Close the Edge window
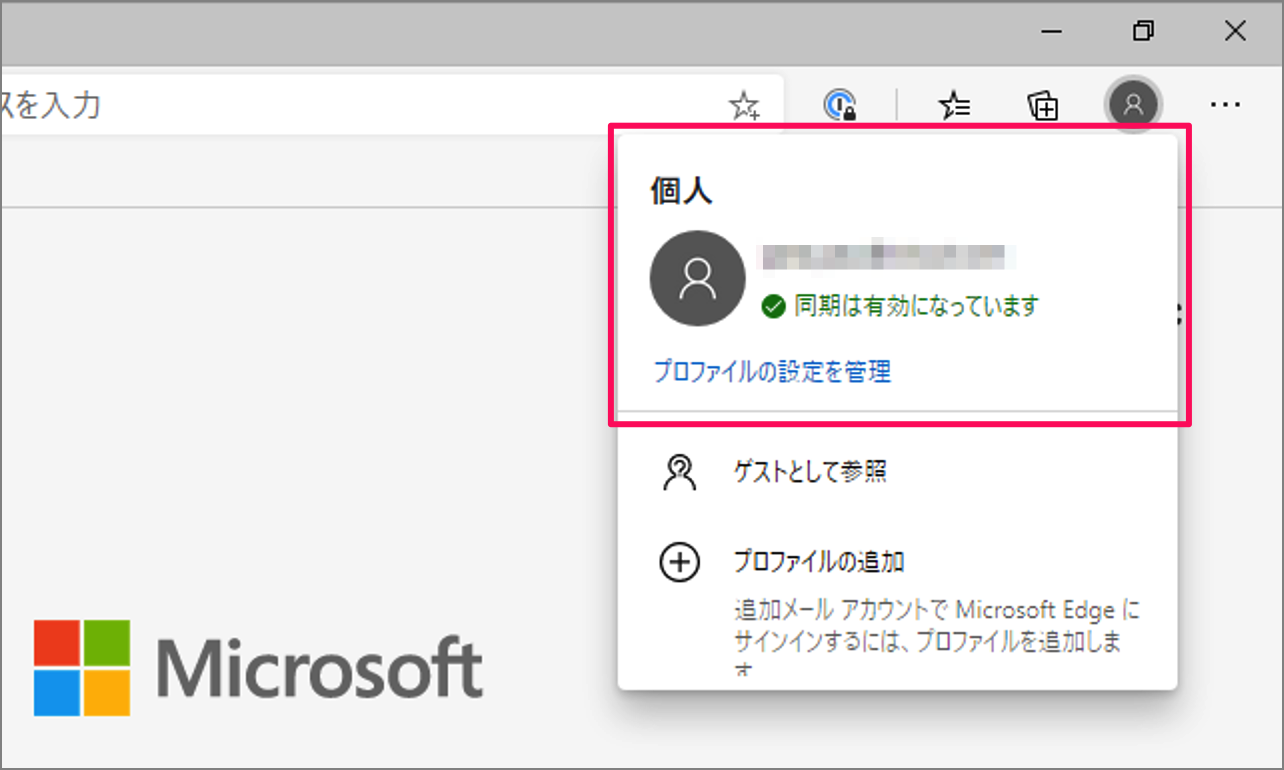Viewport: 1284px width, 770px height. (x=1235, y=32)
